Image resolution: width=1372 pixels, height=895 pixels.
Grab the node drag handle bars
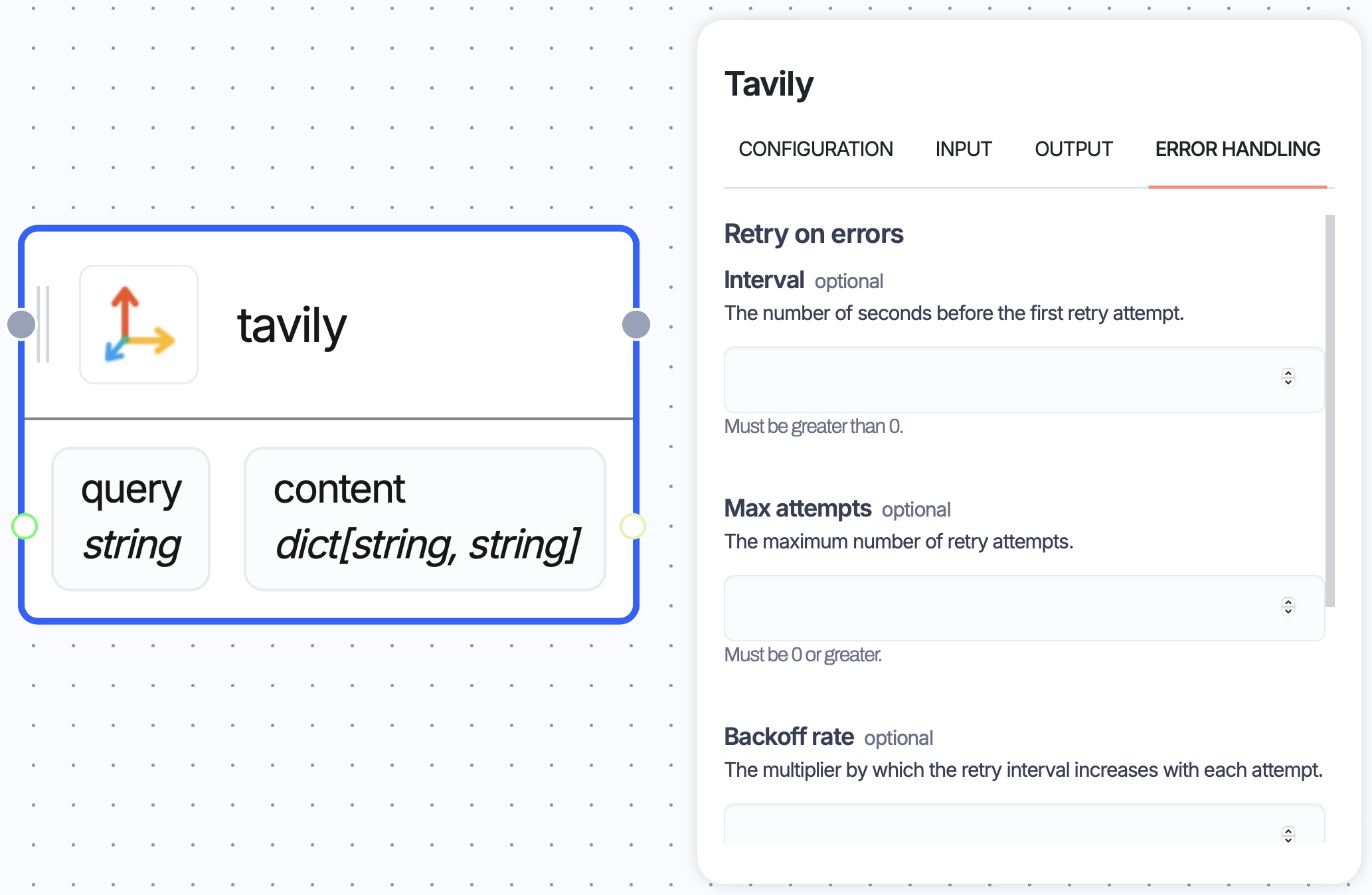[x=43, y=325]
